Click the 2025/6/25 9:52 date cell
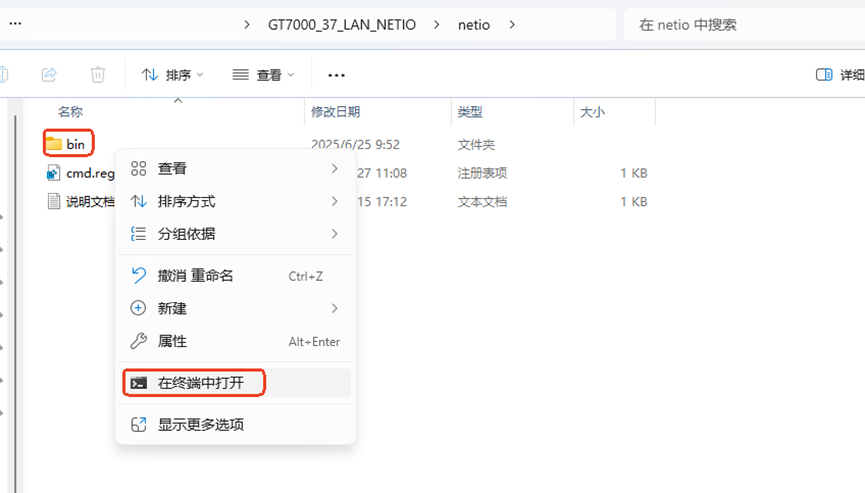This screenshot has width=865, height=493. (x=355, y=144)
